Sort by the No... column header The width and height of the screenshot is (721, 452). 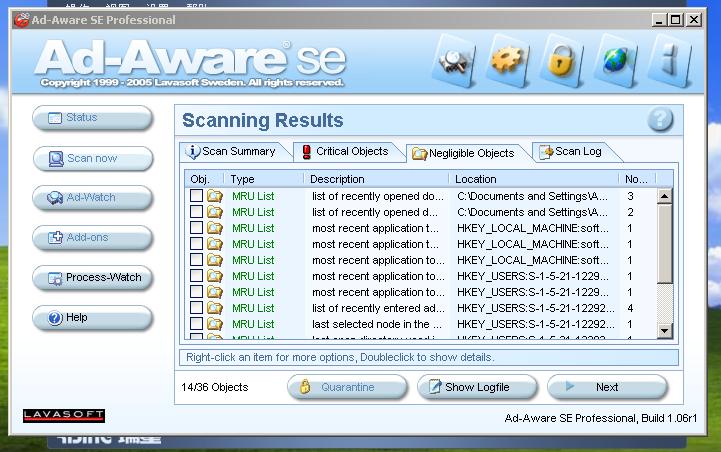coord(638,179)
